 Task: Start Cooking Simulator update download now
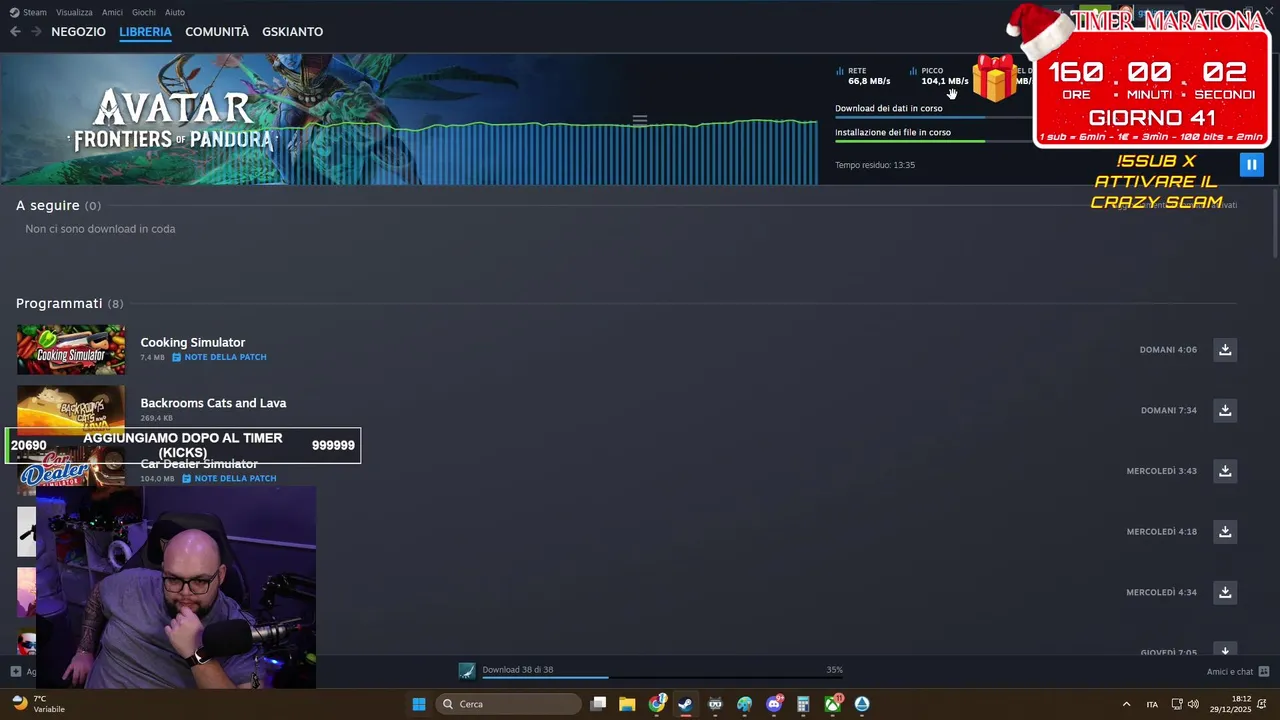(1225, 350)
